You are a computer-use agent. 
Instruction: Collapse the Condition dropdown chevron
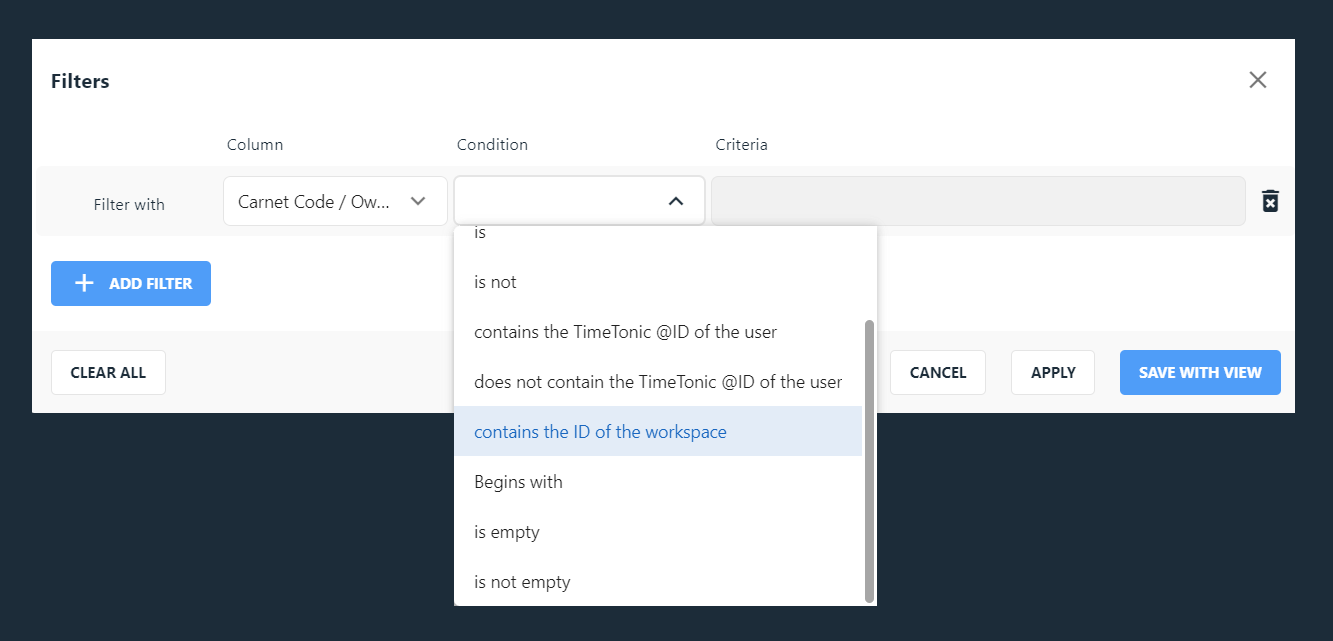676,201
